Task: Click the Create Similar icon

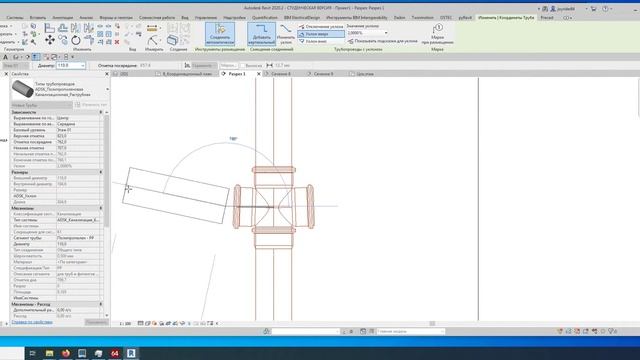Action: (x=173, y=40)
